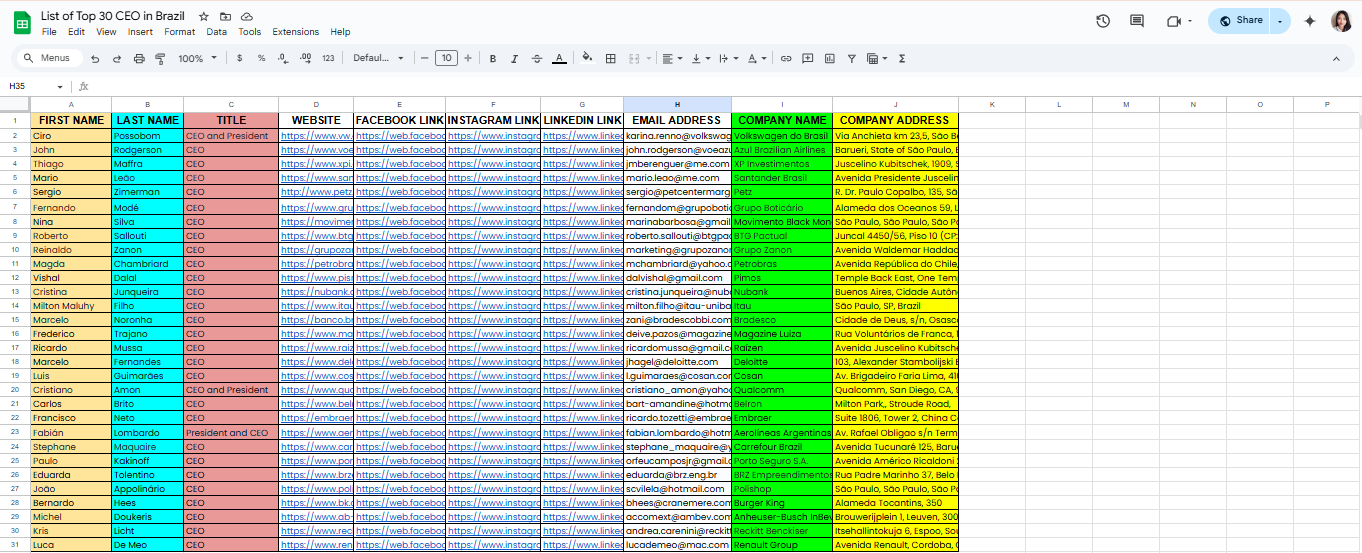Insert a chart
Screen dimensions: 1362x553
pyautogui.click(x=830, y=59)
